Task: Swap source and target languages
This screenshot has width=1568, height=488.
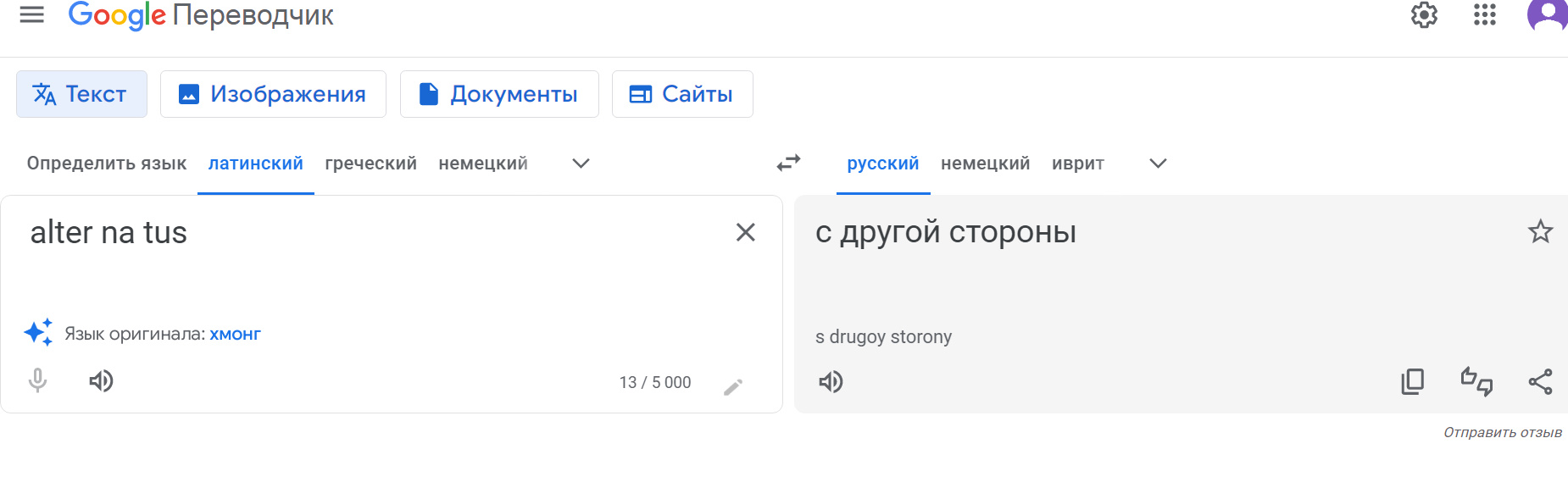Action: pos(788,163)
